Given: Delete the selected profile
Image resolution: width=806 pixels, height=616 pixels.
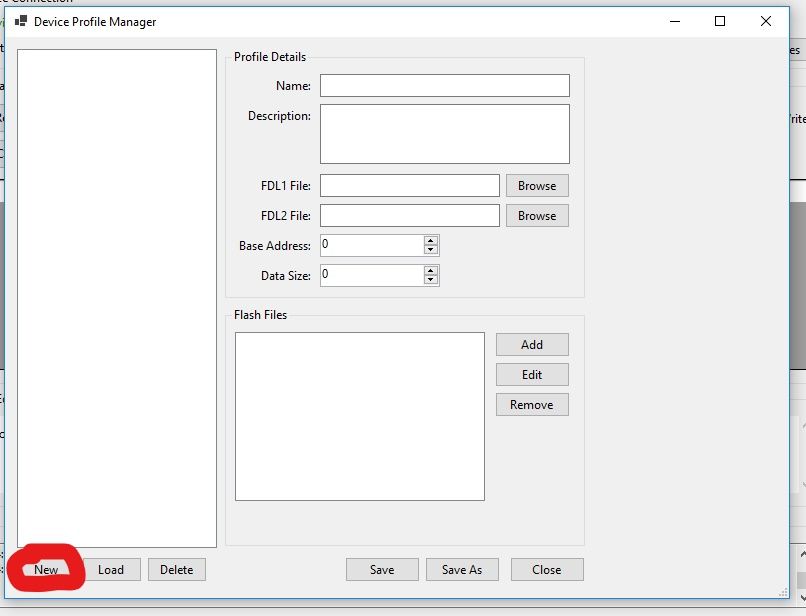Looking at the screenshot, I should 177,570.
